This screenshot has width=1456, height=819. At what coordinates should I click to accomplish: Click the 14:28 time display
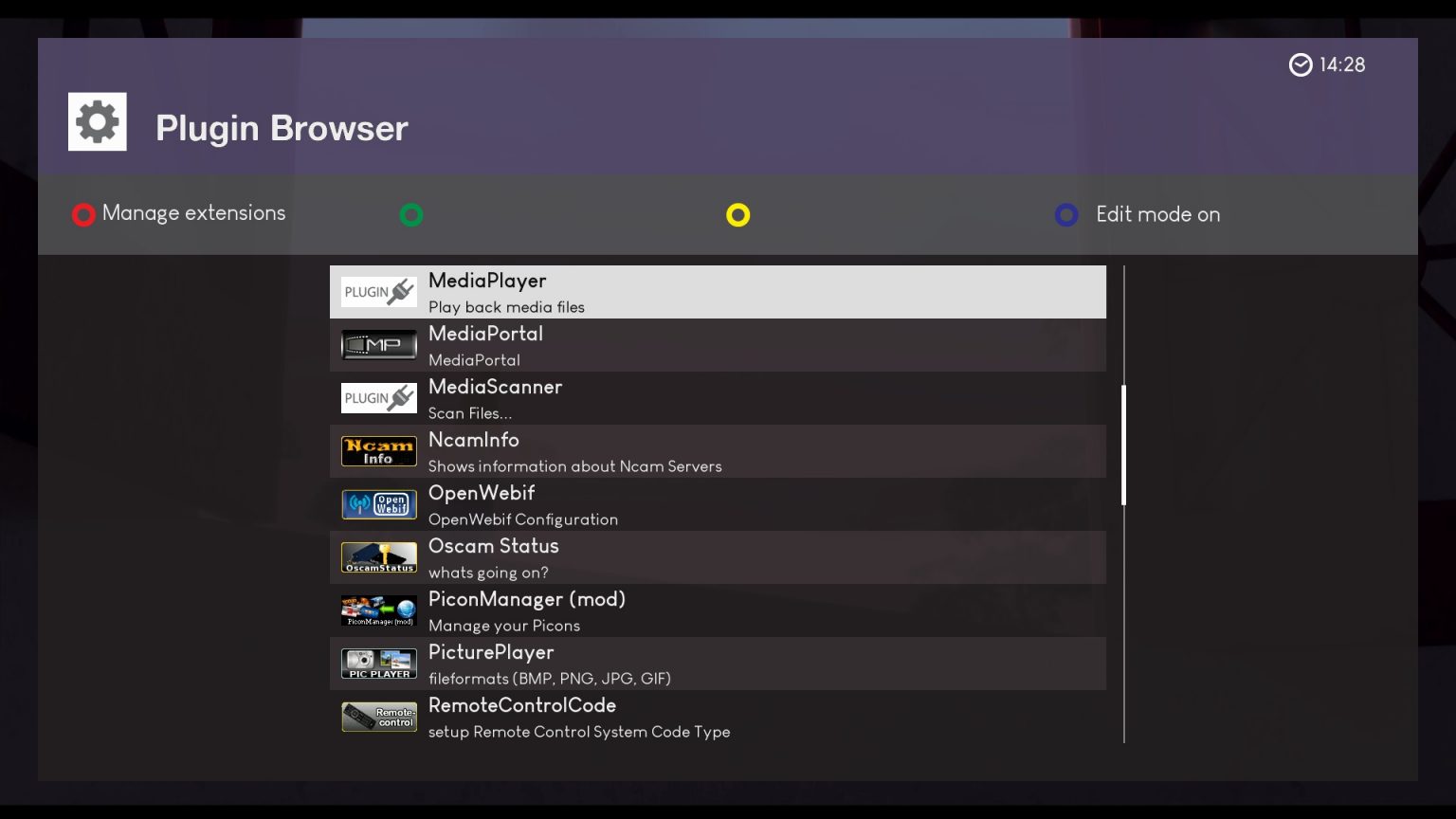[1342, 64]
